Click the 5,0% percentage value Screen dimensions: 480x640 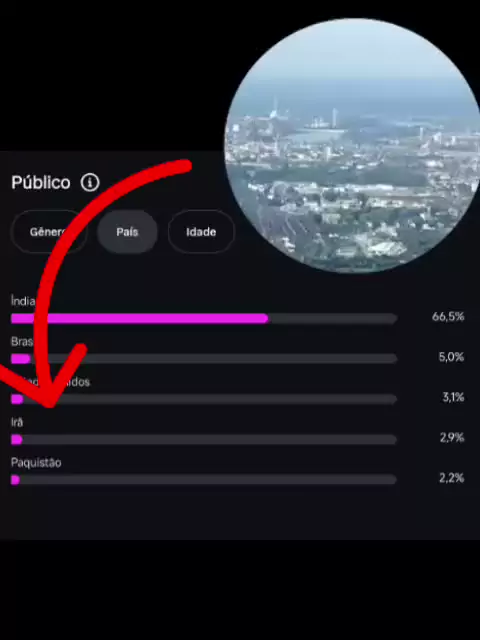click(x=451, y=357)
